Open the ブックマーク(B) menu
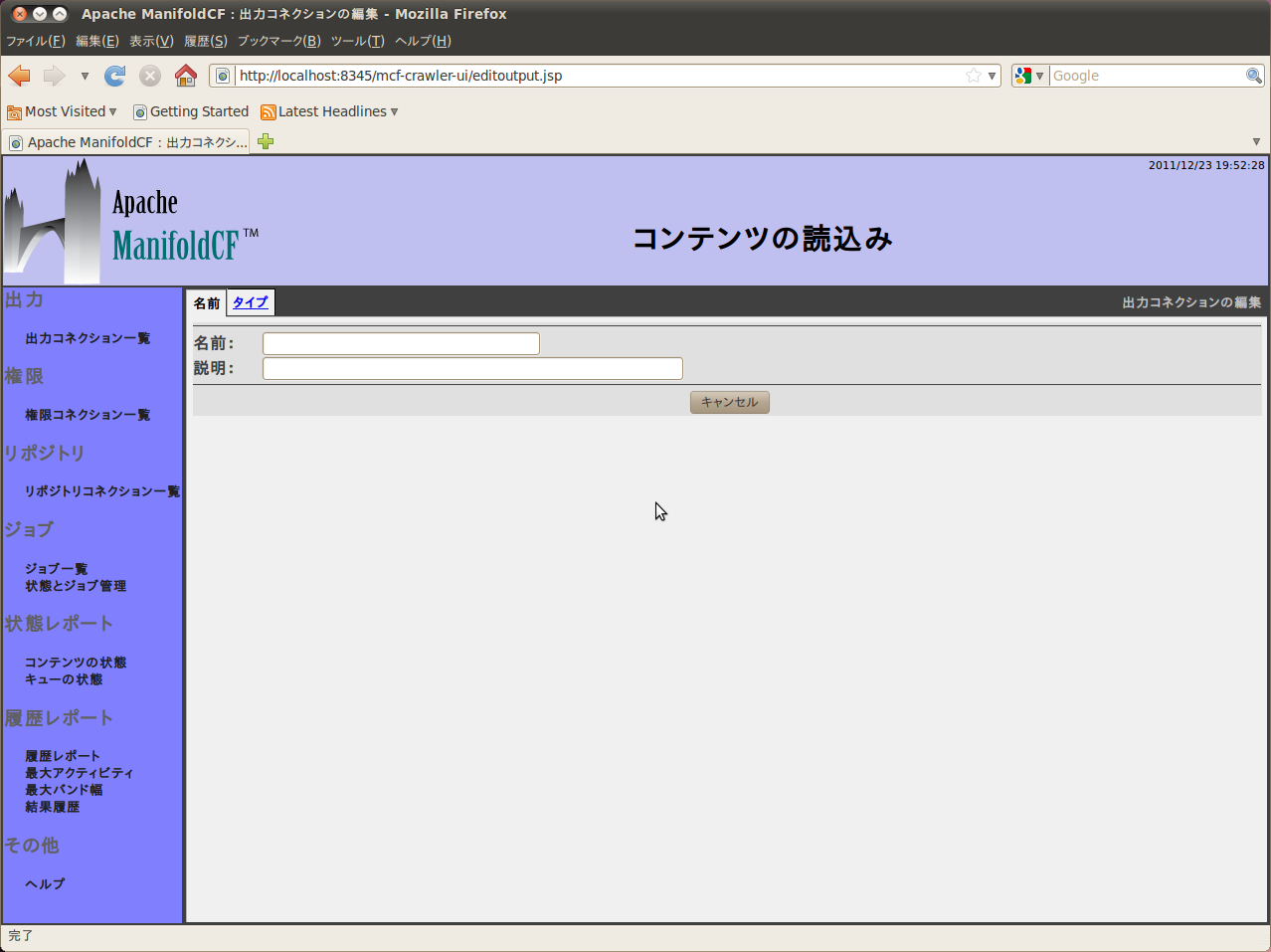The height and width of the screenshot is (952, 1271). pyautogui.click(x=278, y=41)
